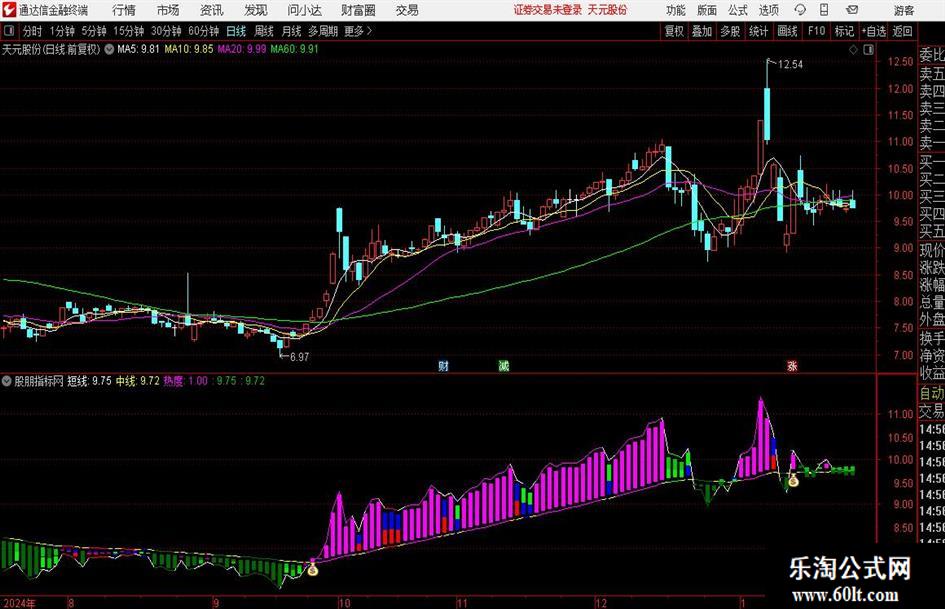Toggle the left sidebar panel icon
The height and width of the screenshot is (609, 945).
[x=8, y=31]
